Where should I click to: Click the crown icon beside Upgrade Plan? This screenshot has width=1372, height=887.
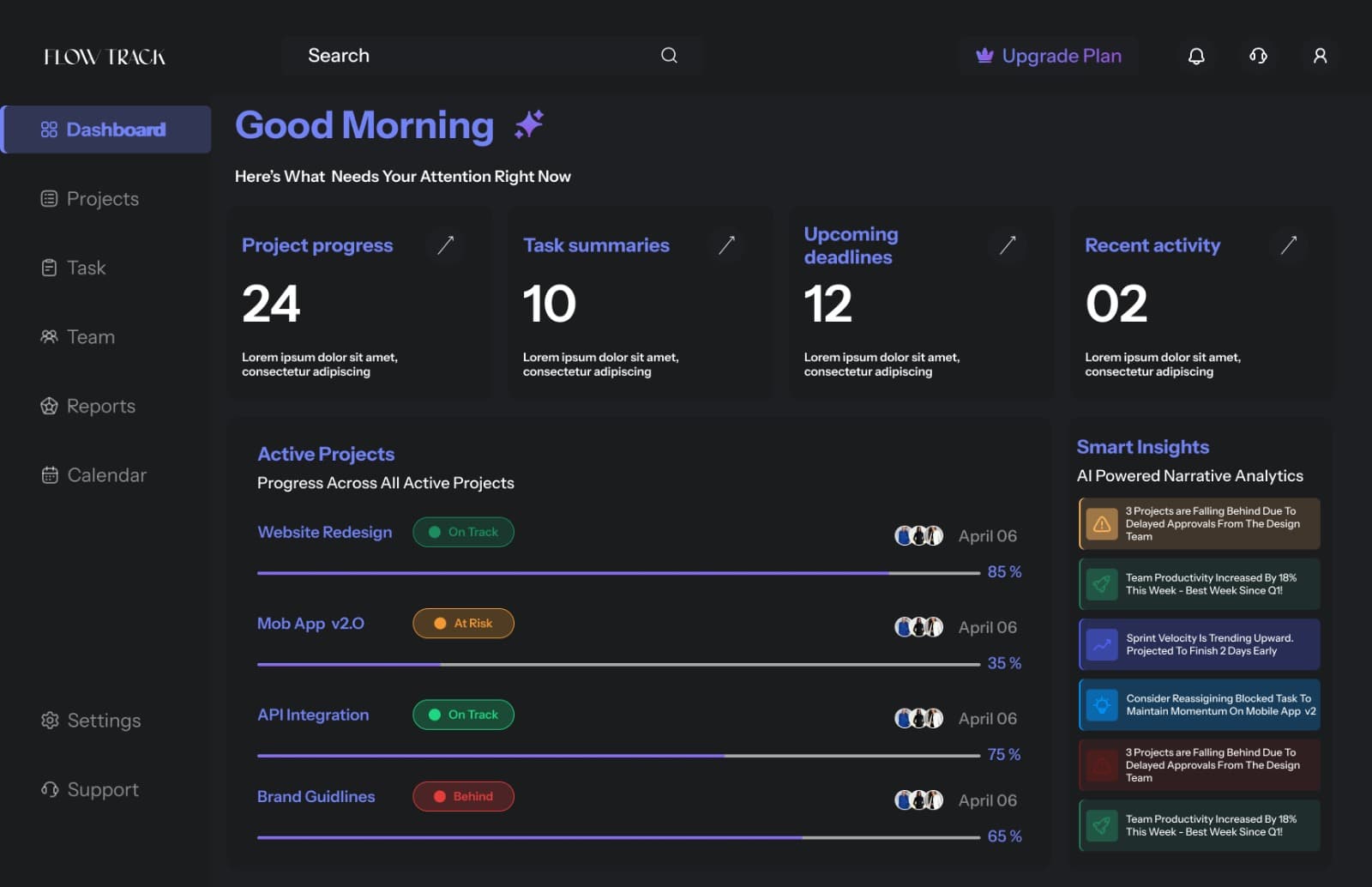point(984,56)
